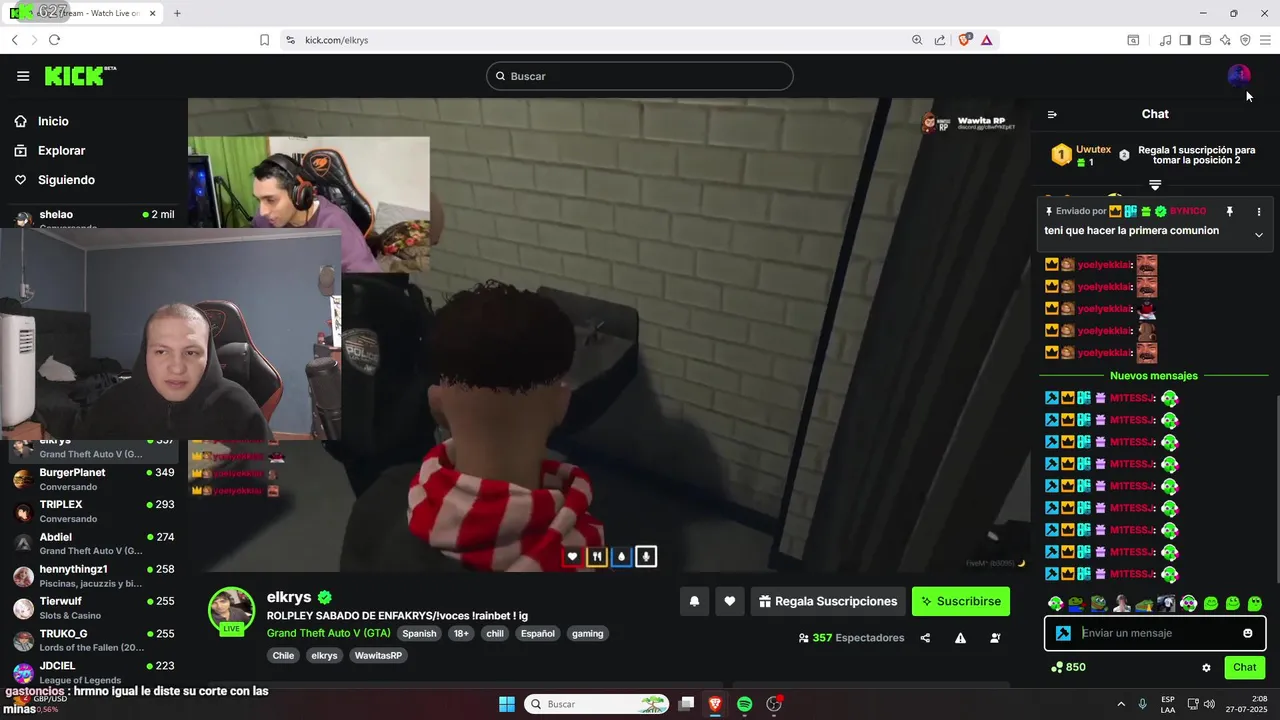Click the Enviar un mensaje chat input

point(1155,633)
